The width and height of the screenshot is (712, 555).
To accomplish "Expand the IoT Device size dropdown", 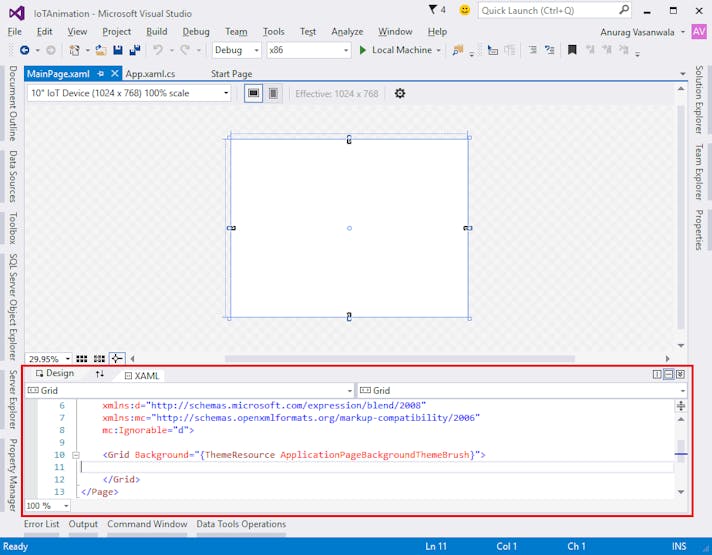I will [128, 93].
